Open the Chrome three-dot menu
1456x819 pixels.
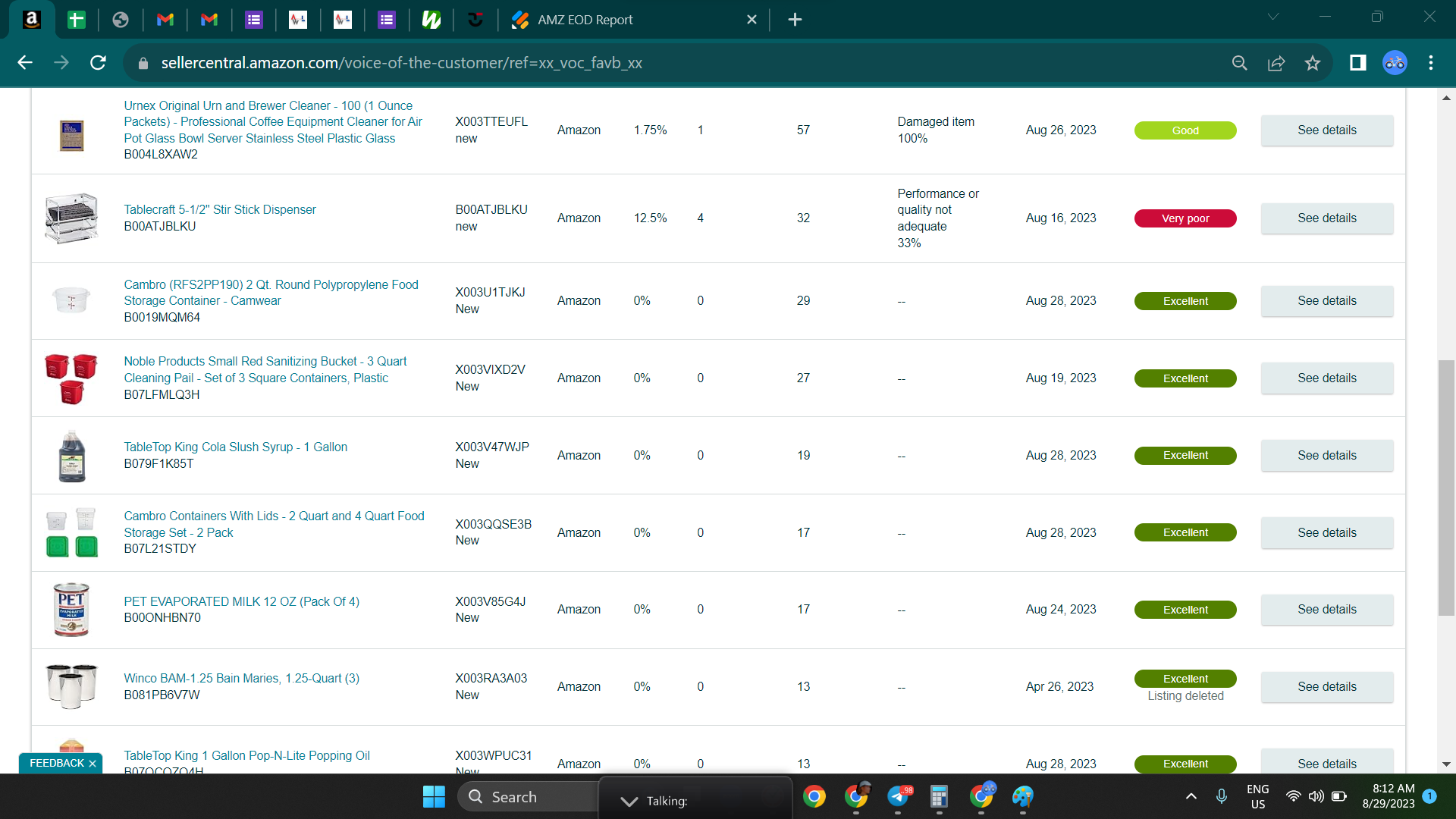coord(1431,63)
